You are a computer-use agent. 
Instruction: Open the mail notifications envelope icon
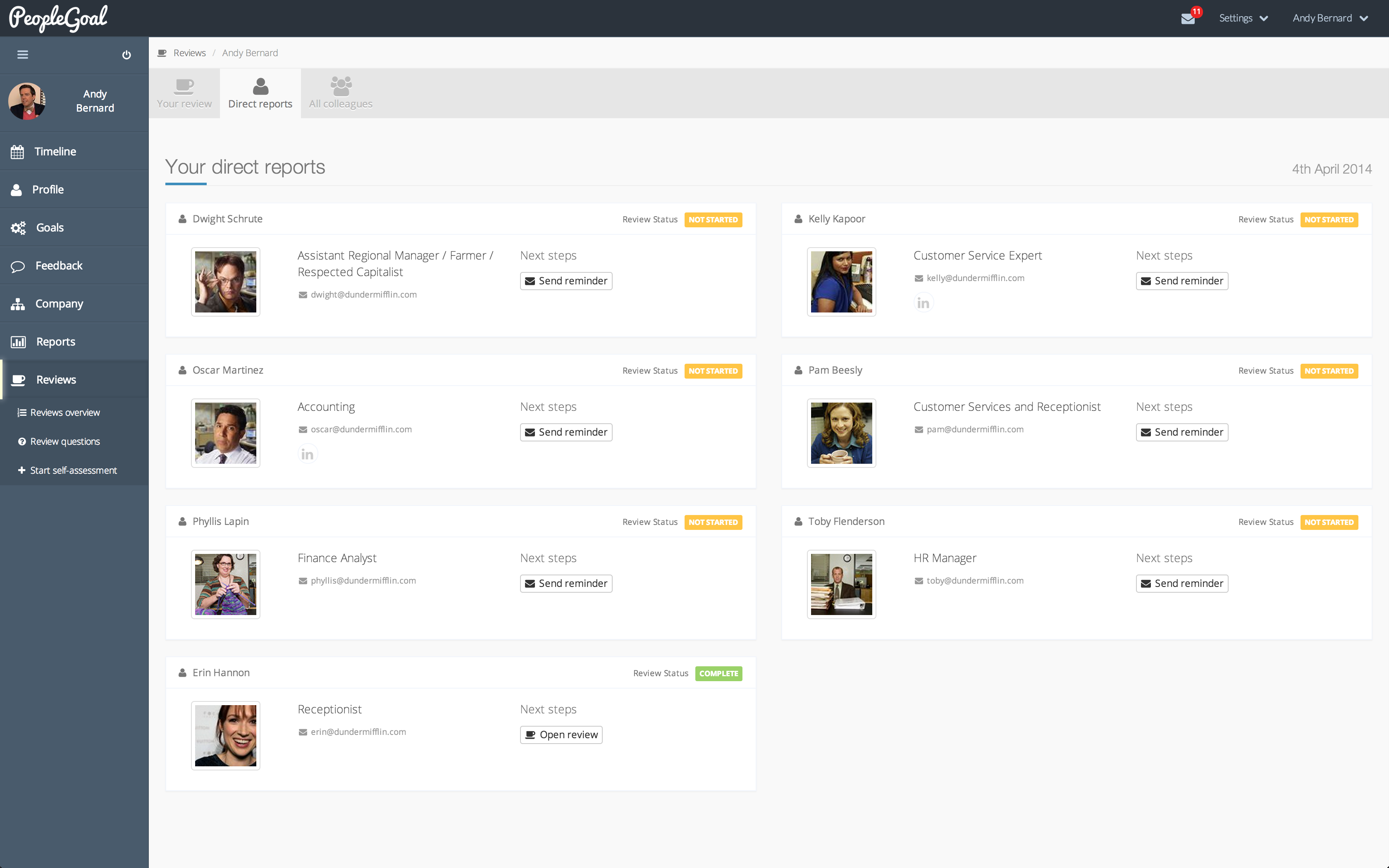click(1188, 19)
